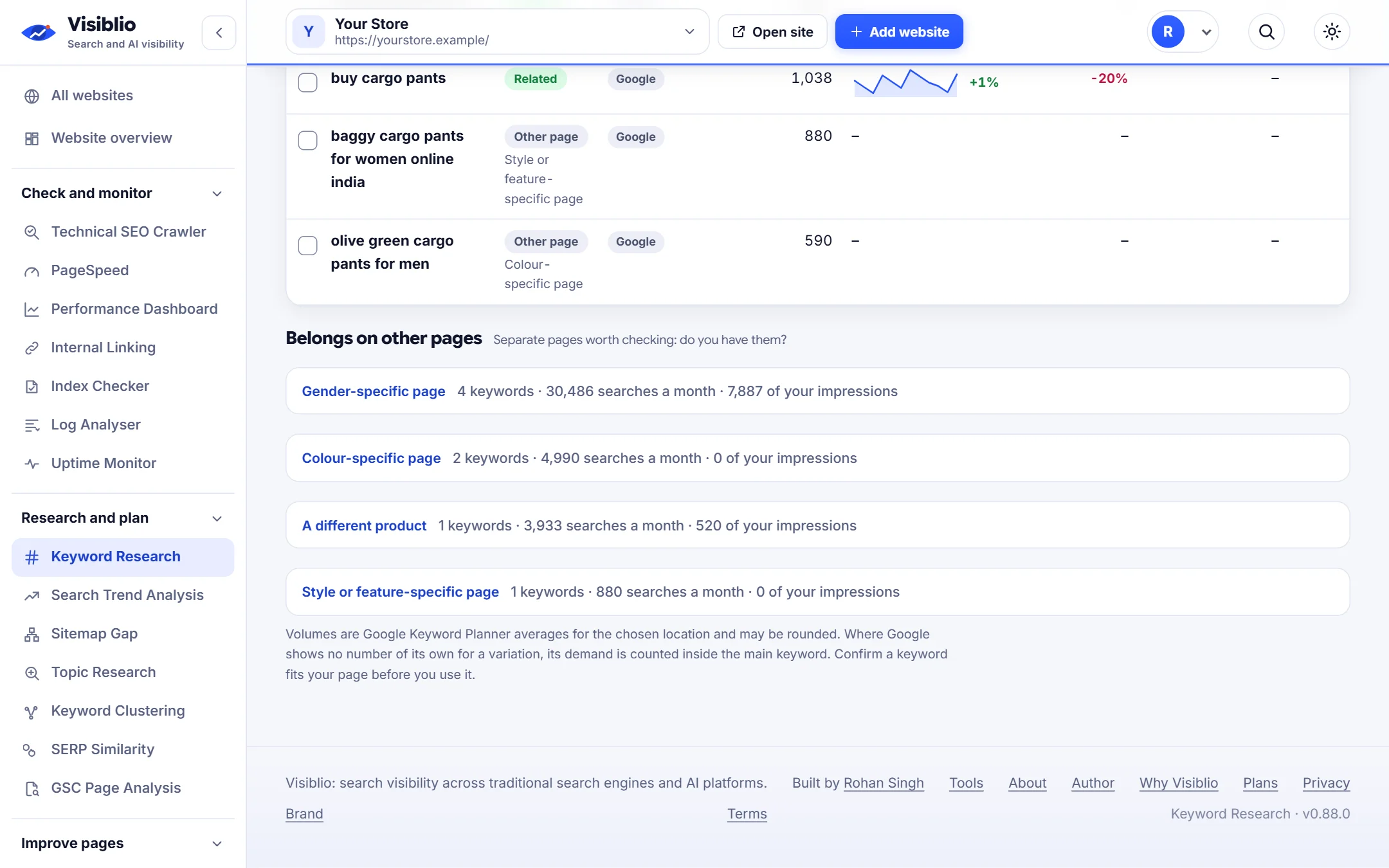Click the Keyword Clustering branch icon
The image size is (1389, 868).
point(32,711)
